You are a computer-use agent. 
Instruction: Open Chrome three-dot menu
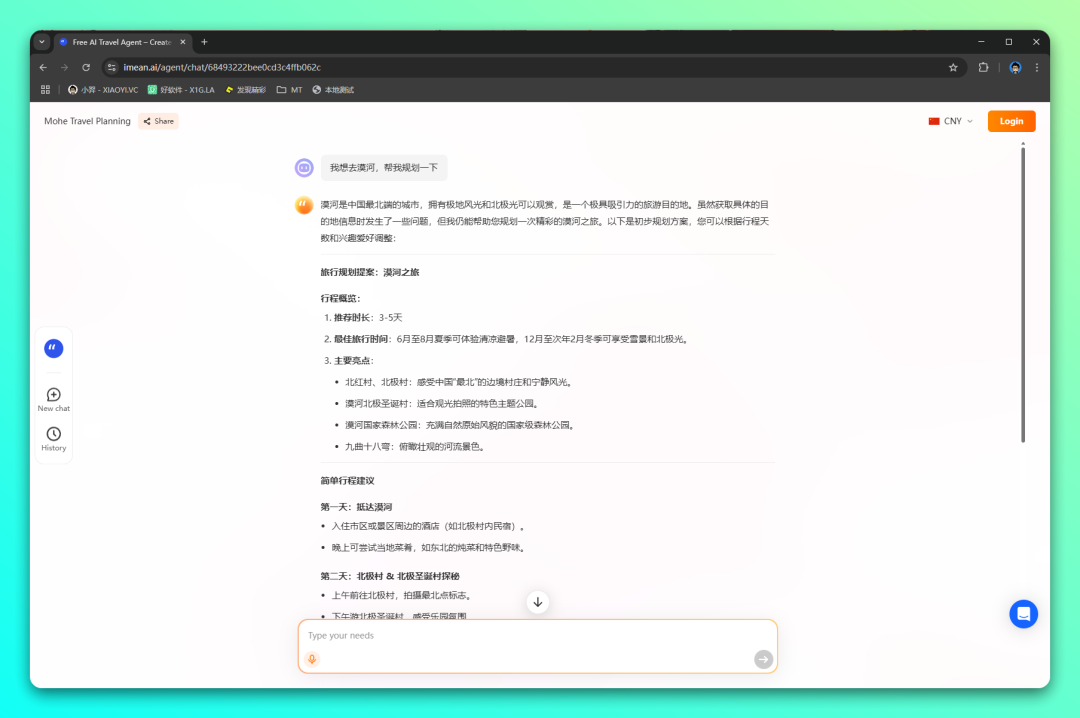coord(1037,67)
